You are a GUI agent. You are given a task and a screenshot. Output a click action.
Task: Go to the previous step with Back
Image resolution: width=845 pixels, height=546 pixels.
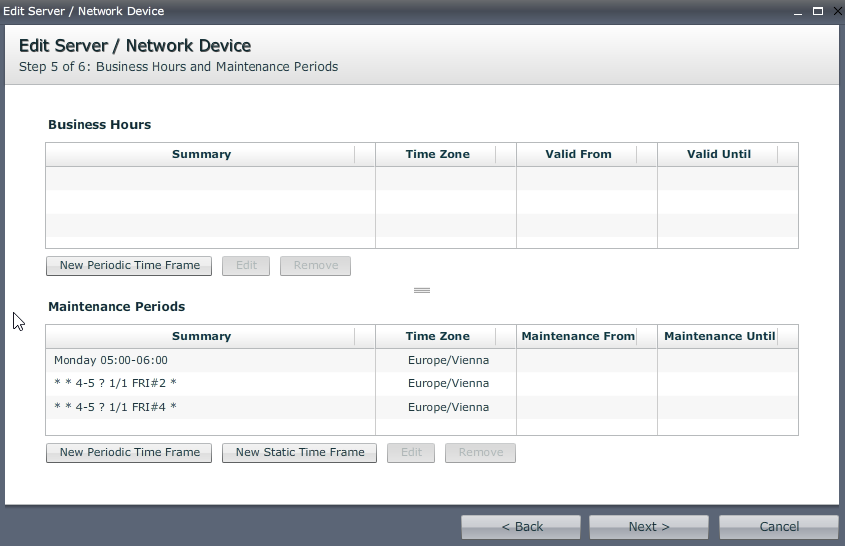[x=521, y=527]
